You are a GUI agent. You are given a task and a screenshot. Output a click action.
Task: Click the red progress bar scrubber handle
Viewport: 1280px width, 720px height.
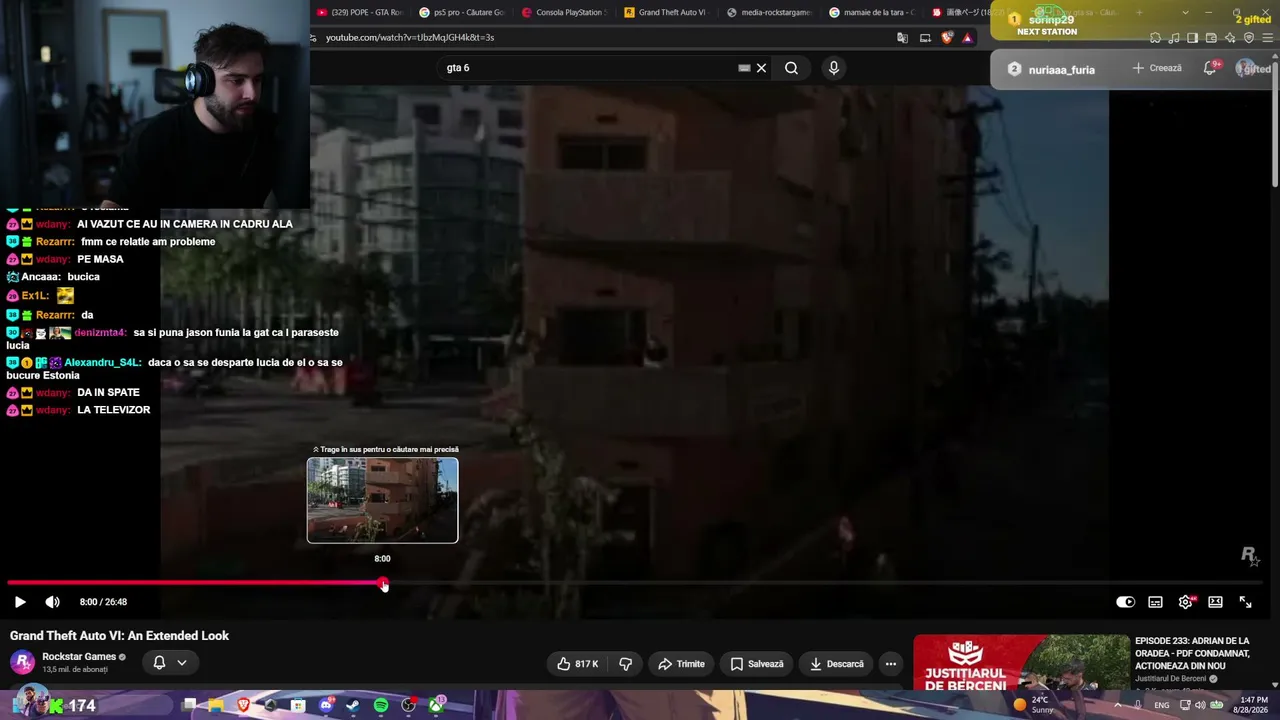pos(384,584)
